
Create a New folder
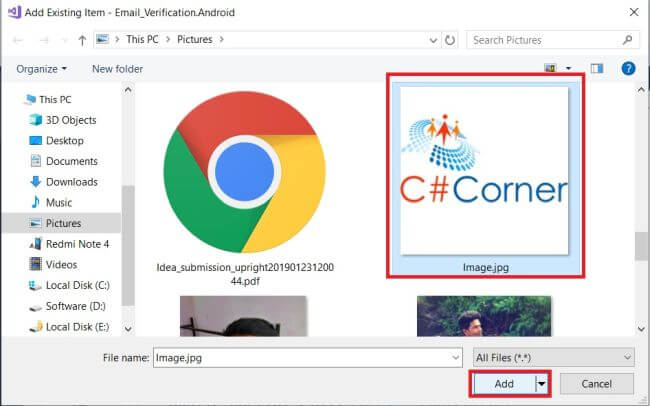point(117,69)
